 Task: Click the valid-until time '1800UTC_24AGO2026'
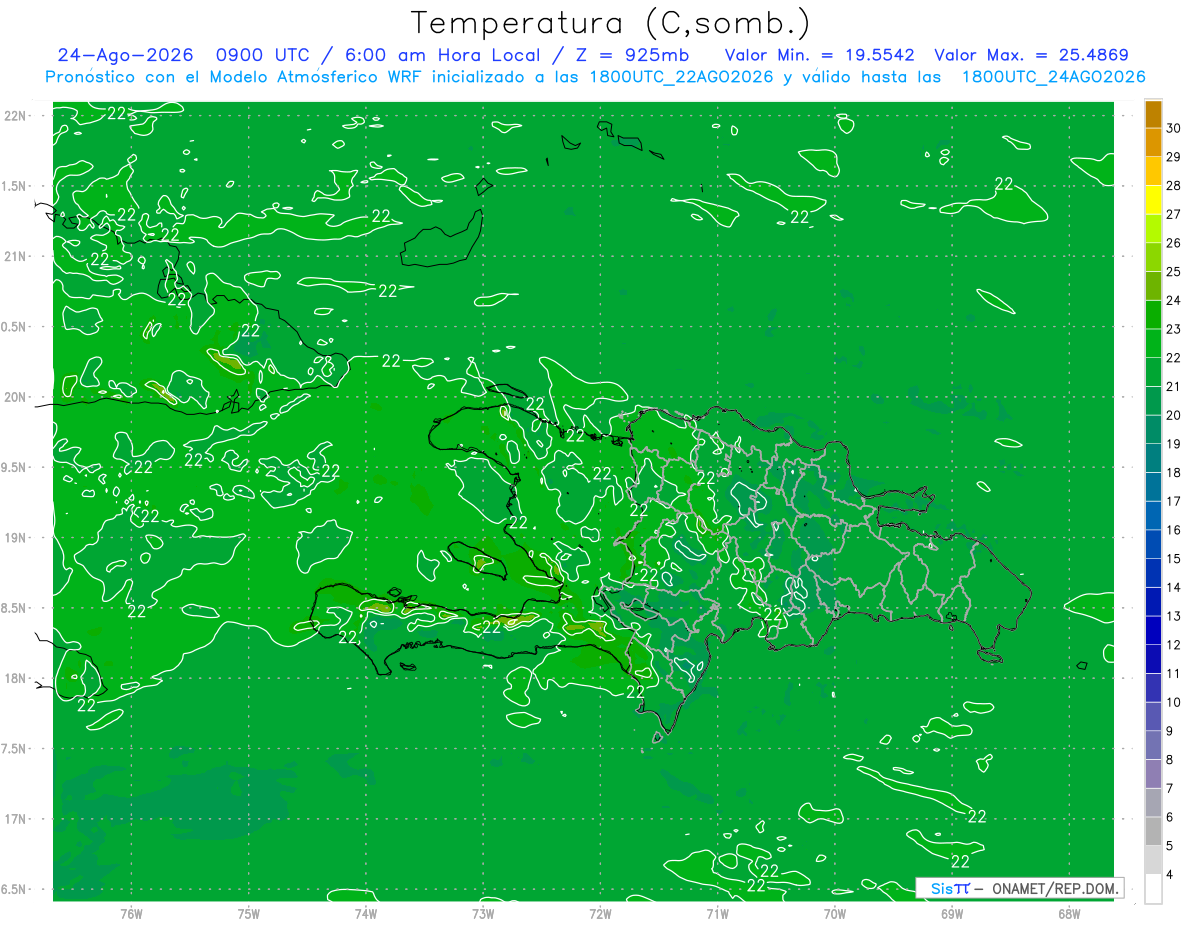1053,77
